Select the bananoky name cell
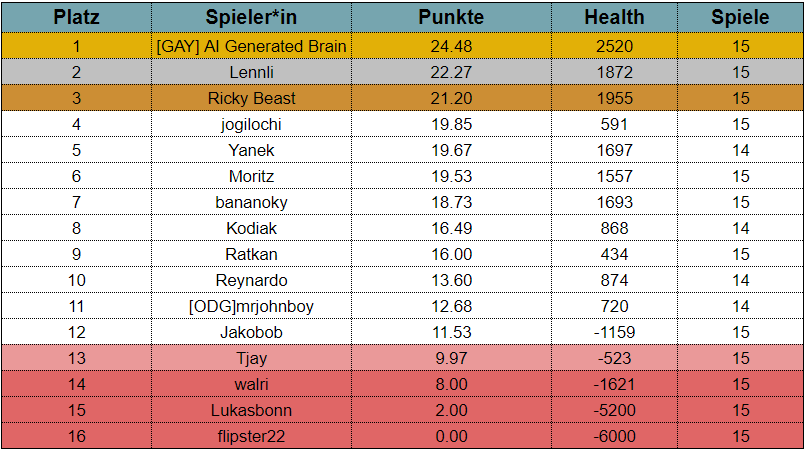The width and height of the screenshot is (805, 451). [x=252, y=202]
